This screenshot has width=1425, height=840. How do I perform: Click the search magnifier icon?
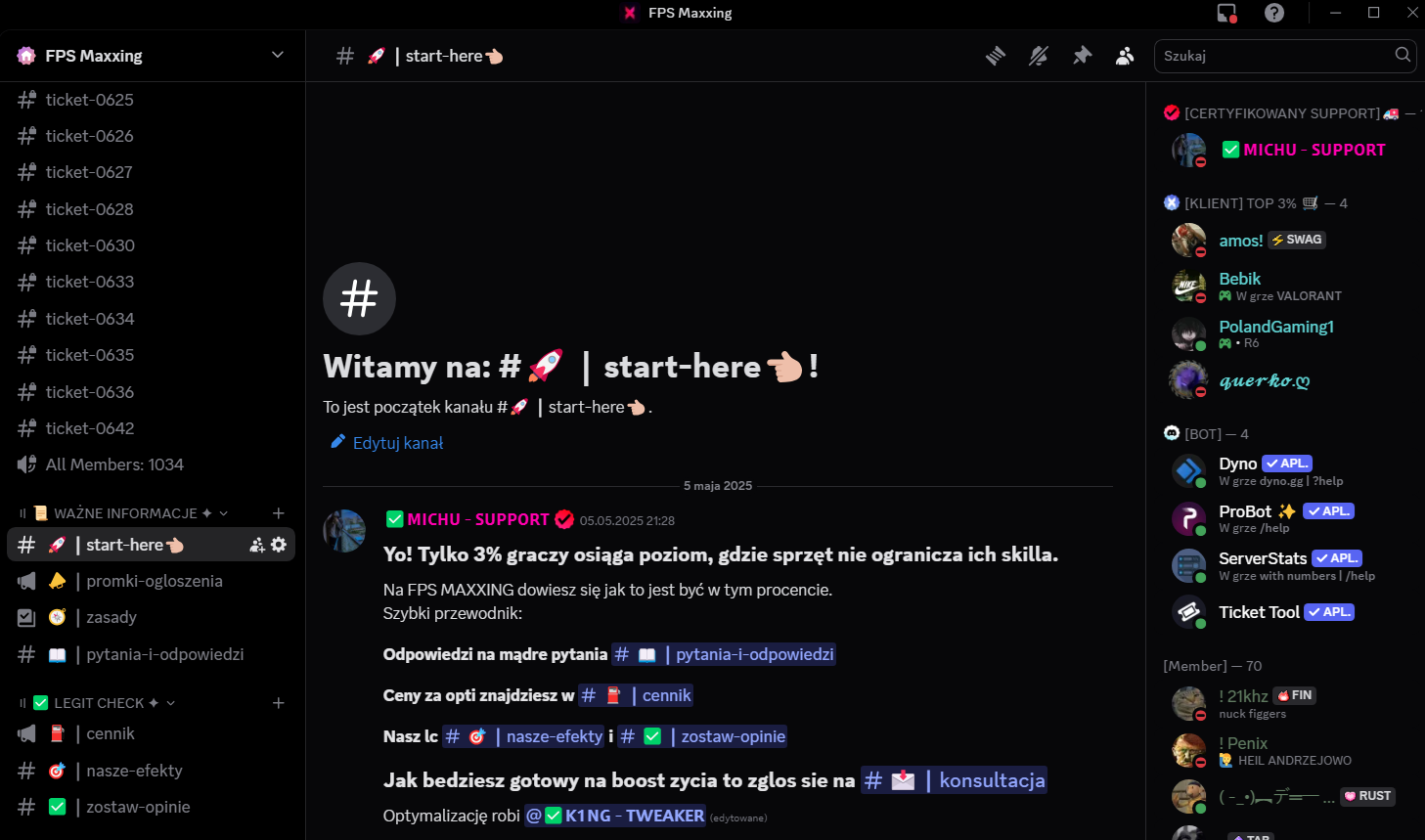tap(1403, 55)
